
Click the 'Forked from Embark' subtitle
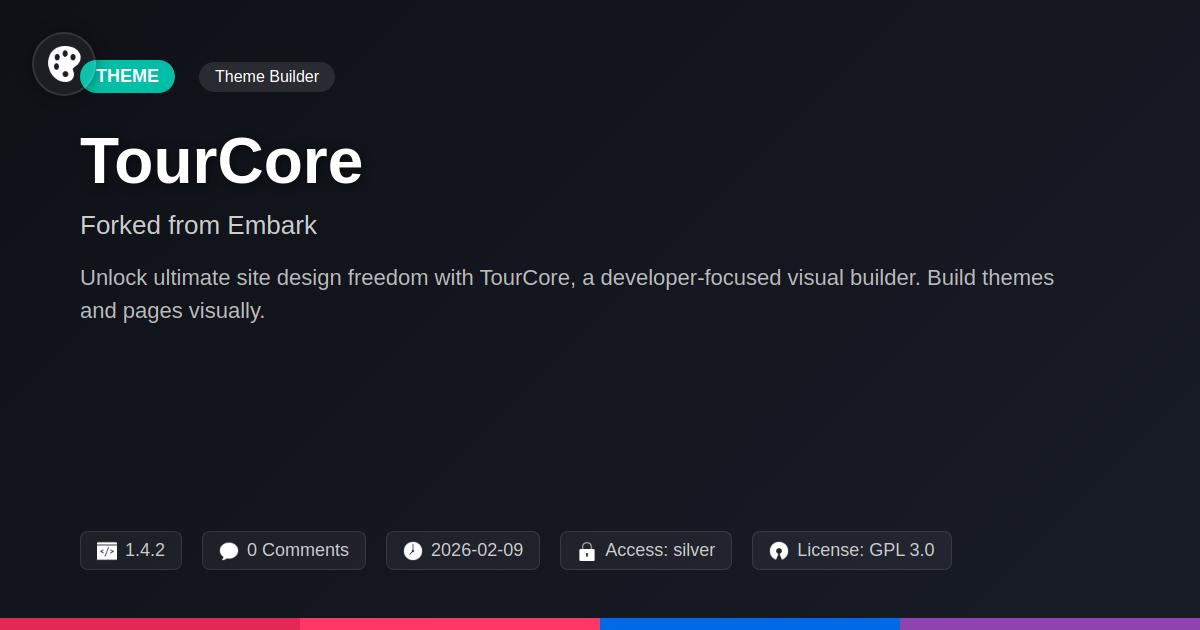tap(198, 225)
